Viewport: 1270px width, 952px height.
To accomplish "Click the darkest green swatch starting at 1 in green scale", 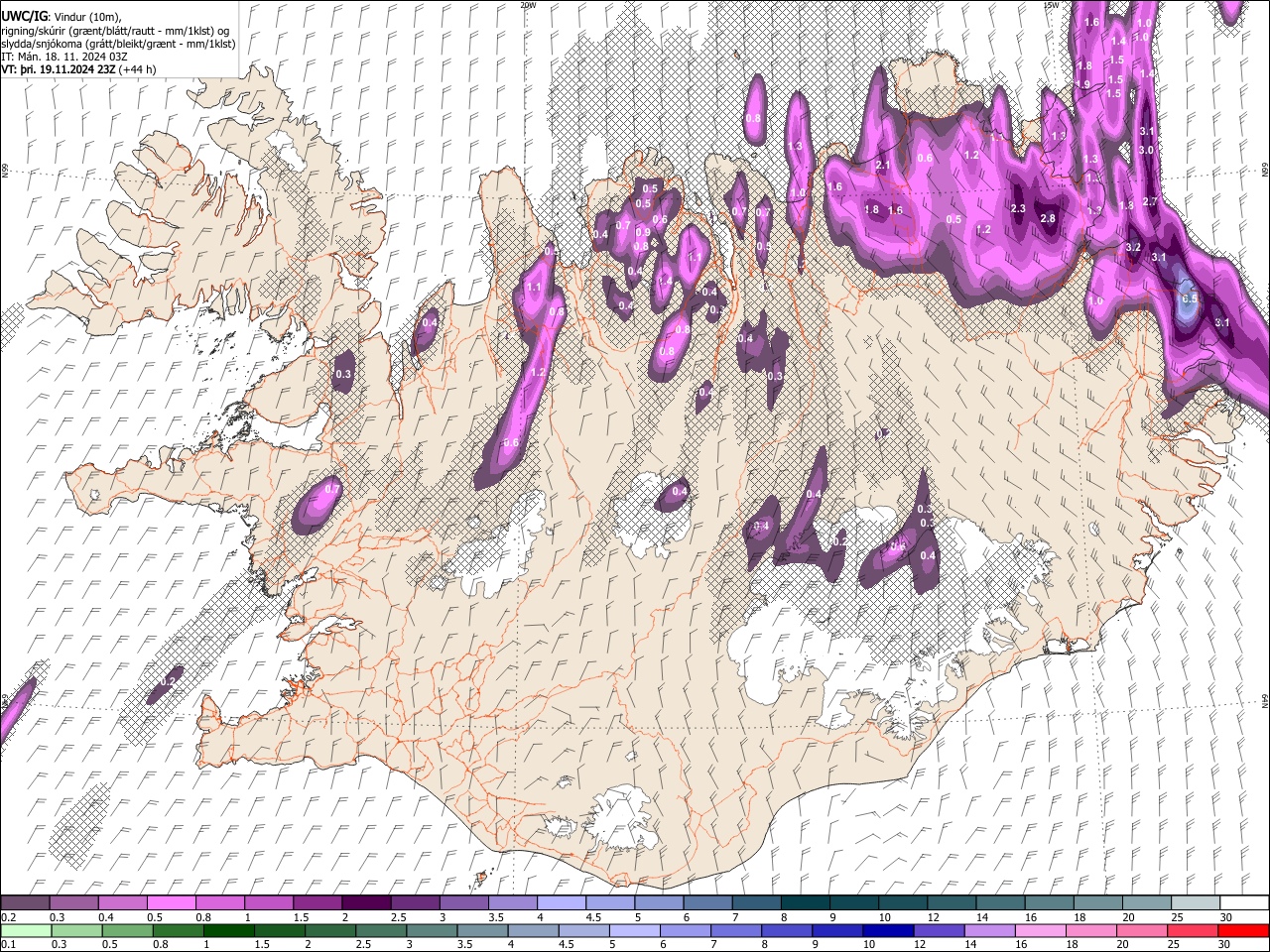I will pos(228,930).
